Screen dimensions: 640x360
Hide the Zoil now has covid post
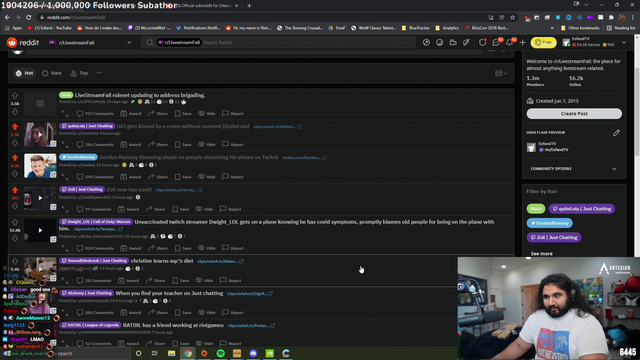click(x=204, y=209)
